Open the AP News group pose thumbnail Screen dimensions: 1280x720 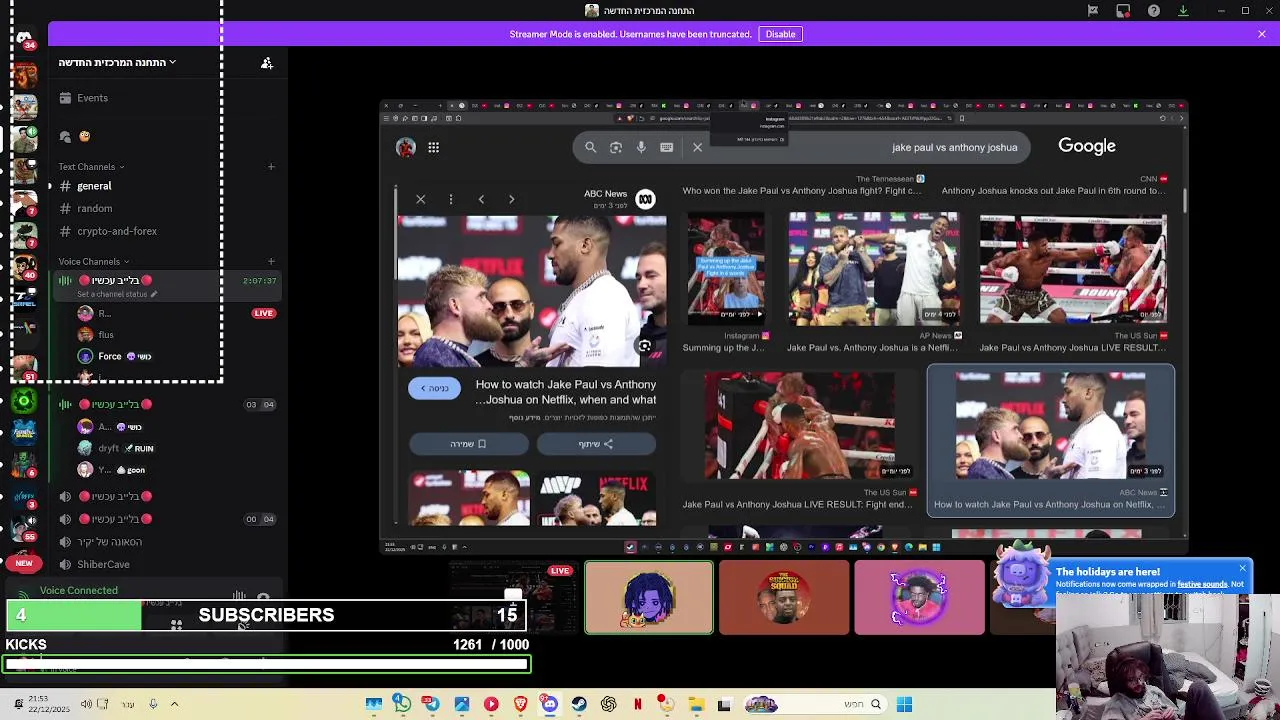click(873, 270)
